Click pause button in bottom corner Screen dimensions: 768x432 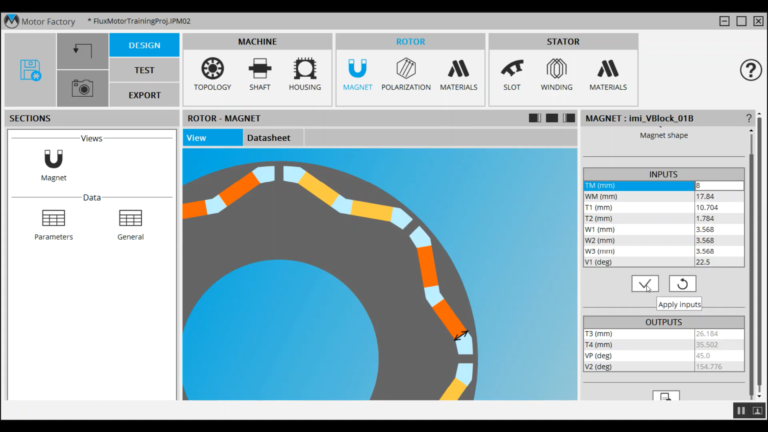(741, 410)
